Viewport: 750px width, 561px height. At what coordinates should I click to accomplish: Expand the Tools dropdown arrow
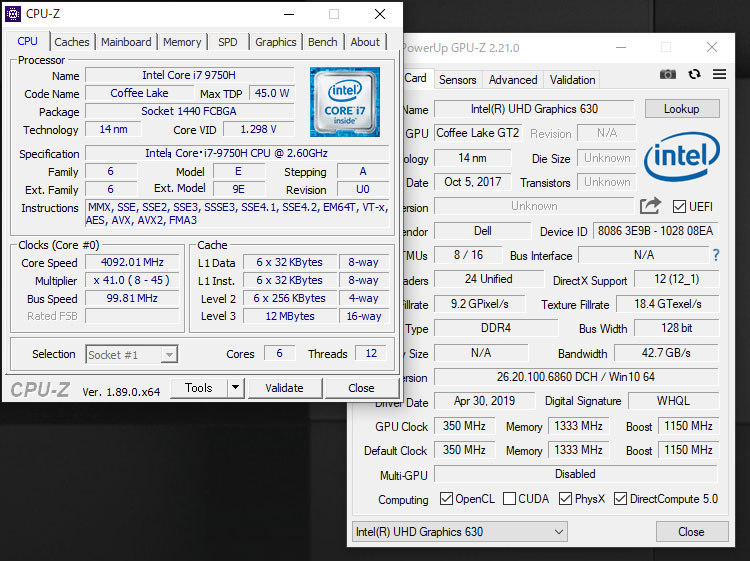point(235,387)
